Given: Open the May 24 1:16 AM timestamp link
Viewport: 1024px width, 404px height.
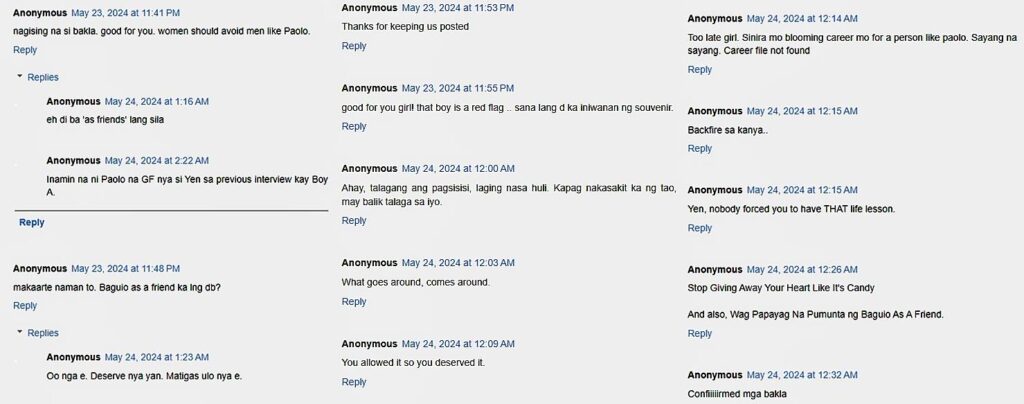Looking at the screenshot, I should coord(157,102).
